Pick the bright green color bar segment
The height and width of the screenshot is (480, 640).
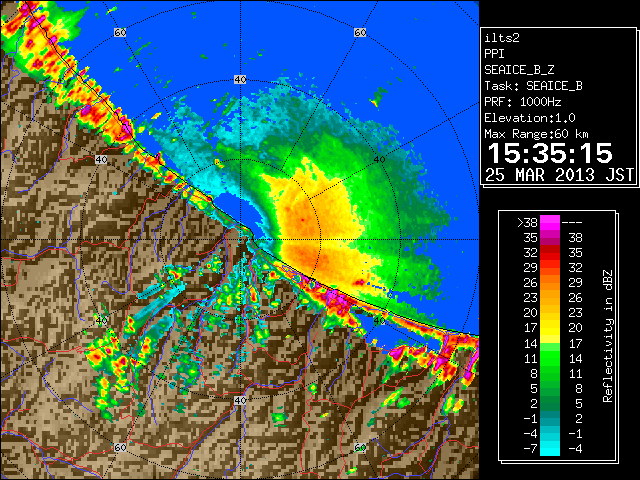tap(550, 358)
